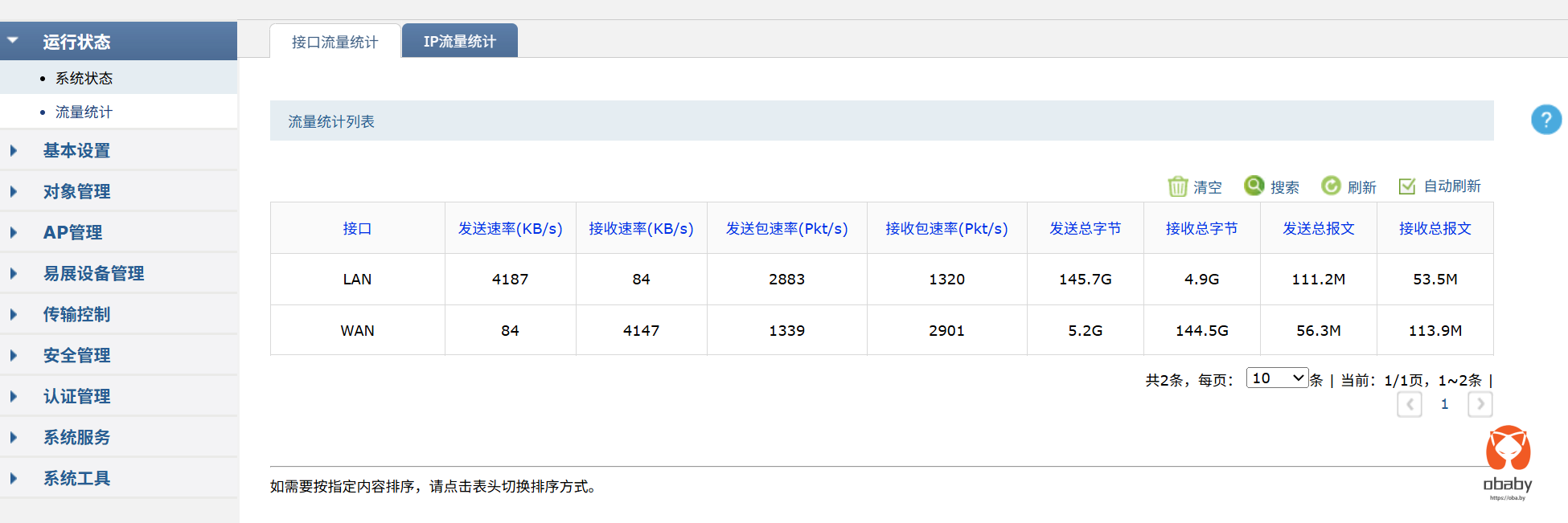Switch to the IP流量统计 tab
The height and width of the screenshot is (523, 1568).
coord(459,42)
